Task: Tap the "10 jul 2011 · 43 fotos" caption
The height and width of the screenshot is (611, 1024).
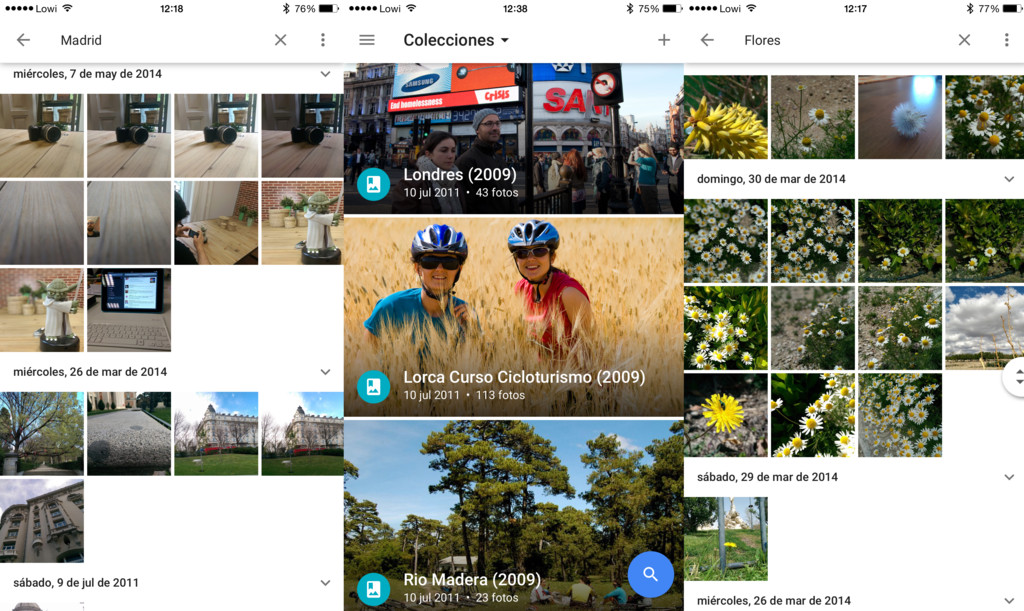Action: (x=460, y=193)
